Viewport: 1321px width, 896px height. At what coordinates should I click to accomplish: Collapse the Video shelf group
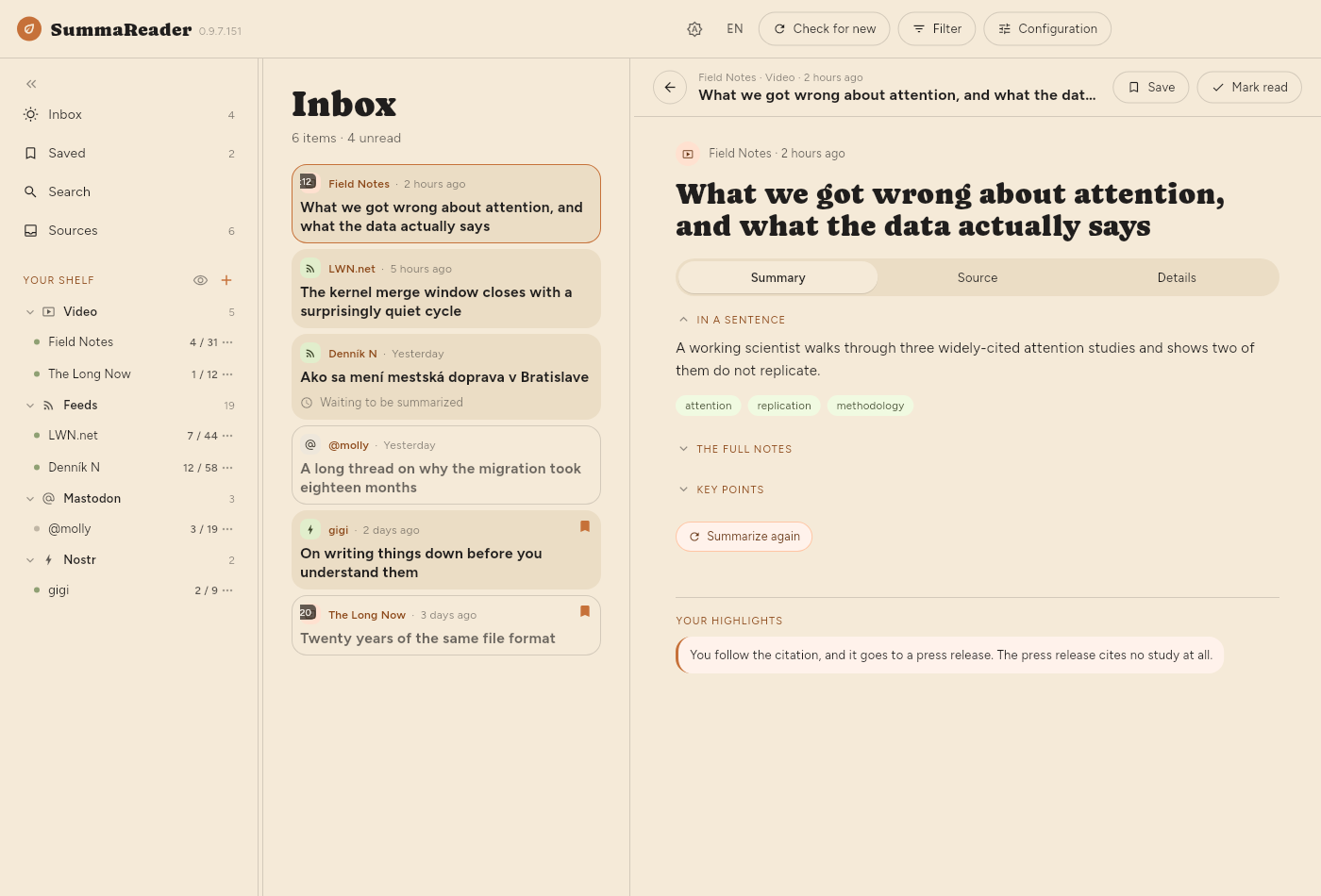pyautogui.click(x=30, y=312)
